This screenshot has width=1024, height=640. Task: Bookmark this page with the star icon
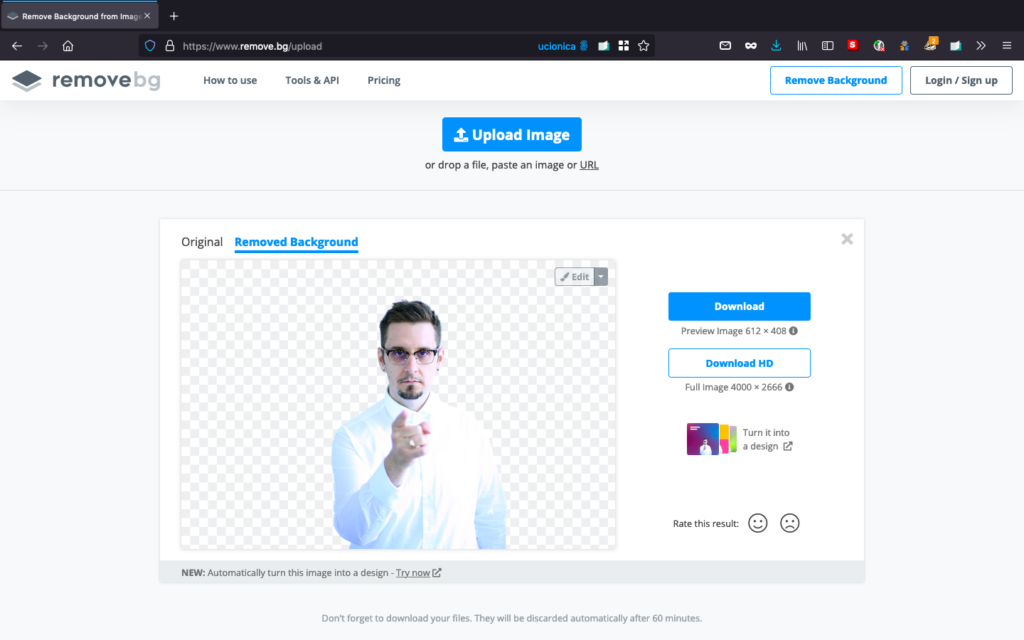(644, 45)
